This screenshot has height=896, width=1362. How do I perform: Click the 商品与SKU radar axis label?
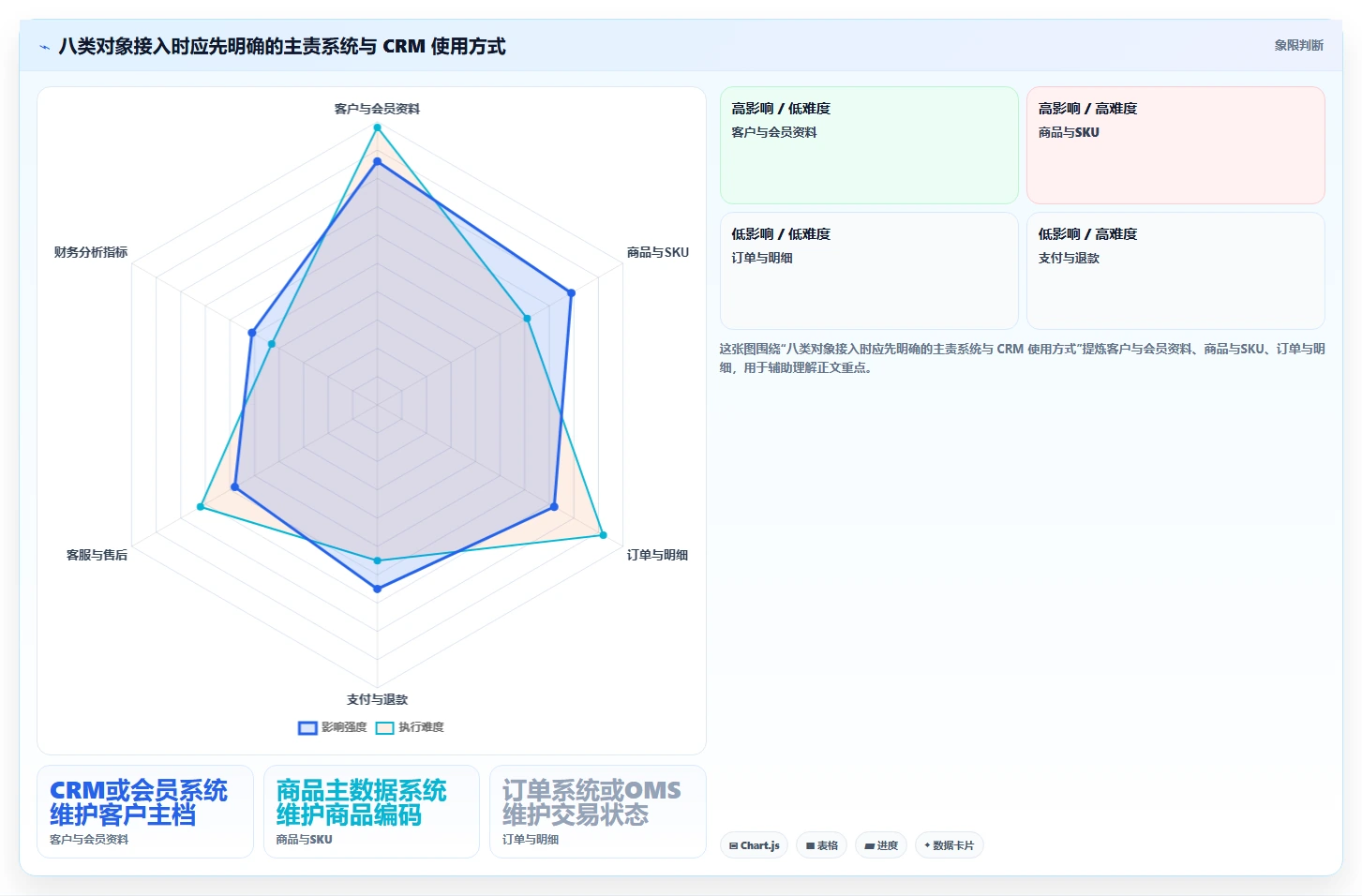click(657, 252)
